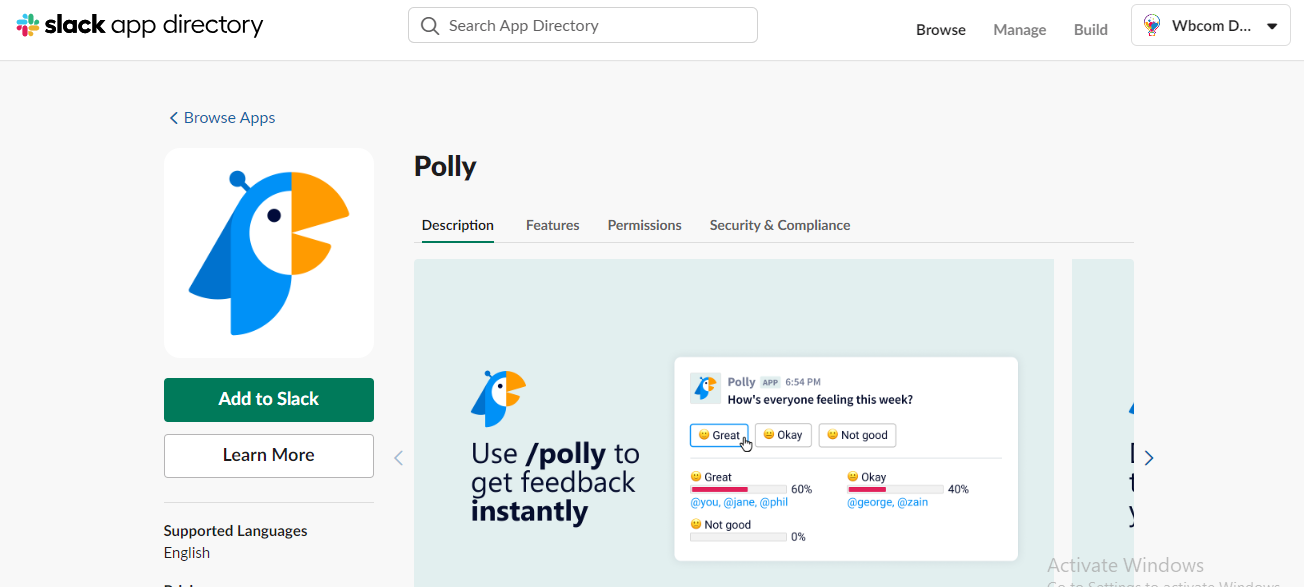Go back via Browse Apps link

point(229,117)
